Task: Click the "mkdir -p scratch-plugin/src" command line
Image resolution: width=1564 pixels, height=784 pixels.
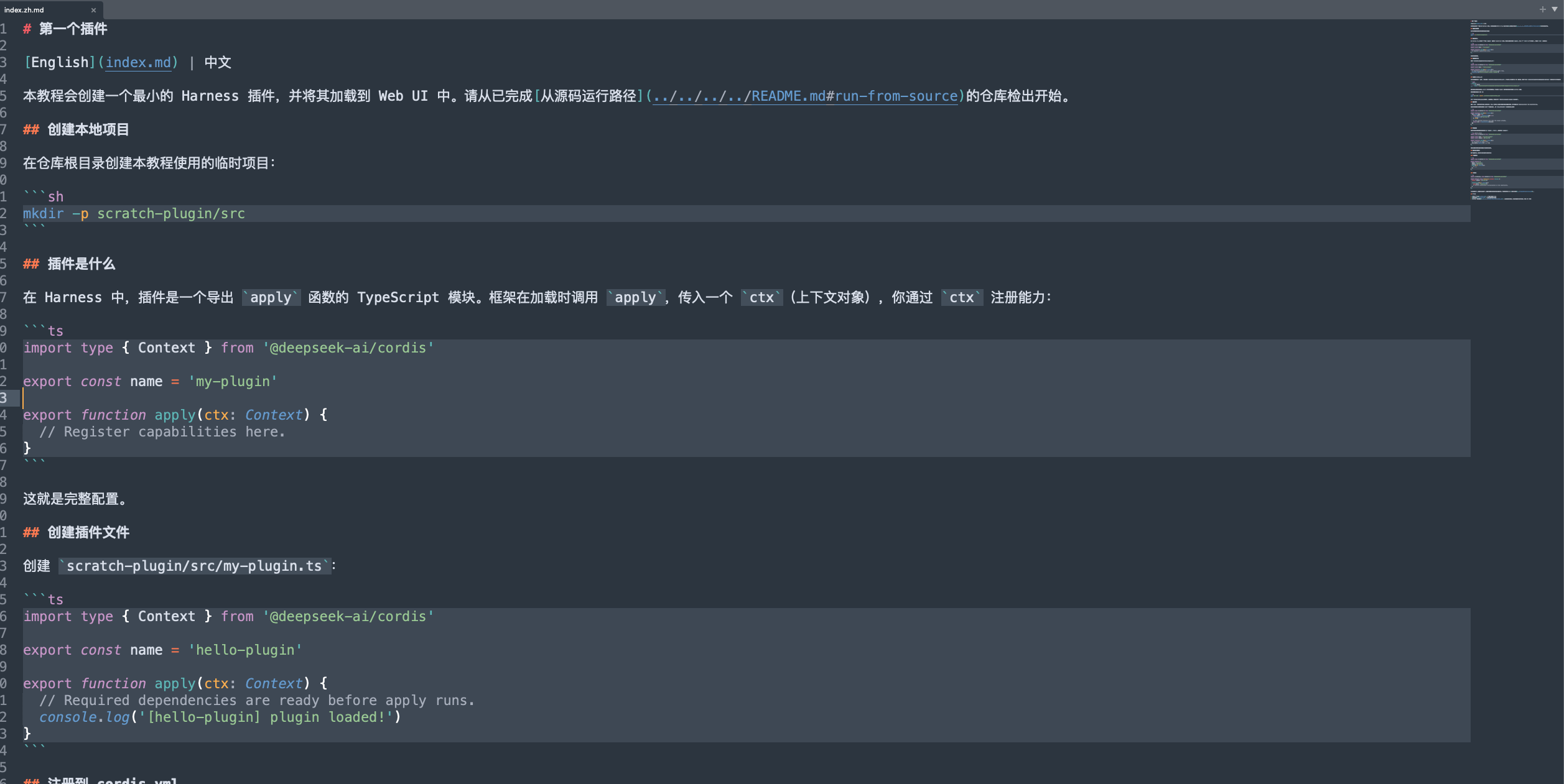Action: coord(134,213)
